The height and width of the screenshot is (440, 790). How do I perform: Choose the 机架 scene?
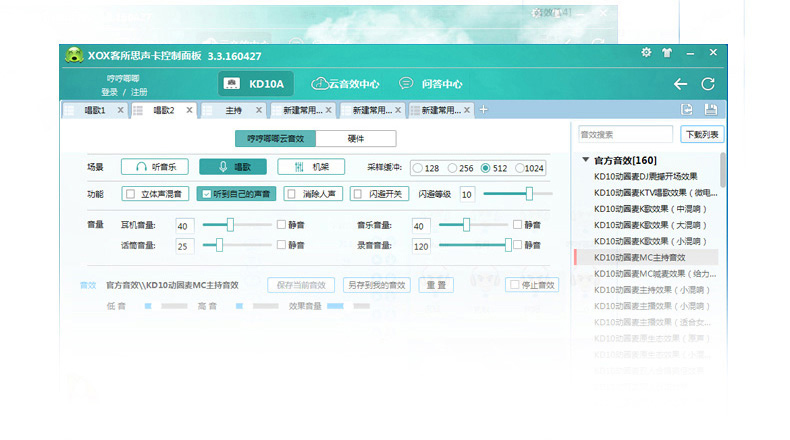coord(311,167)
